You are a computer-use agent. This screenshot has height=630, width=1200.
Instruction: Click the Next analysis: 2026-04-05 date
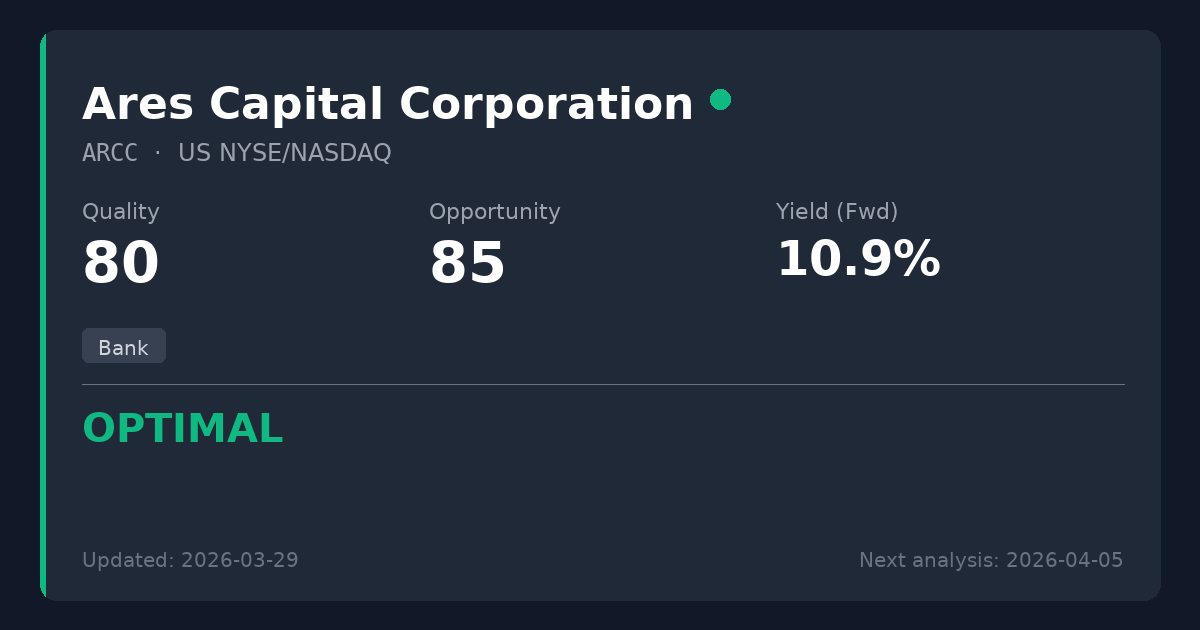(990, 560)
